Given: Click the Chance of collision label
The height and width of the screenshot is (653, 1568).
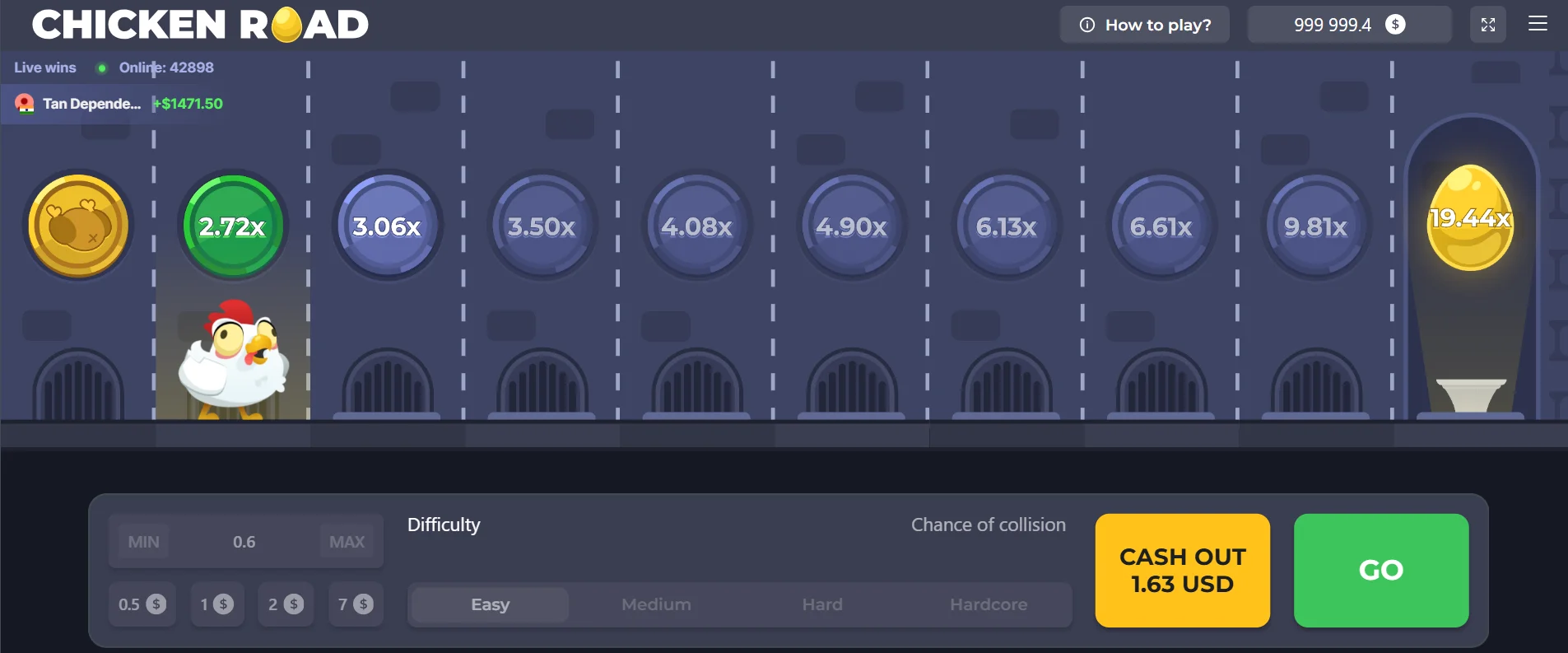Looking at the screenshot, I should pos(989,525).
